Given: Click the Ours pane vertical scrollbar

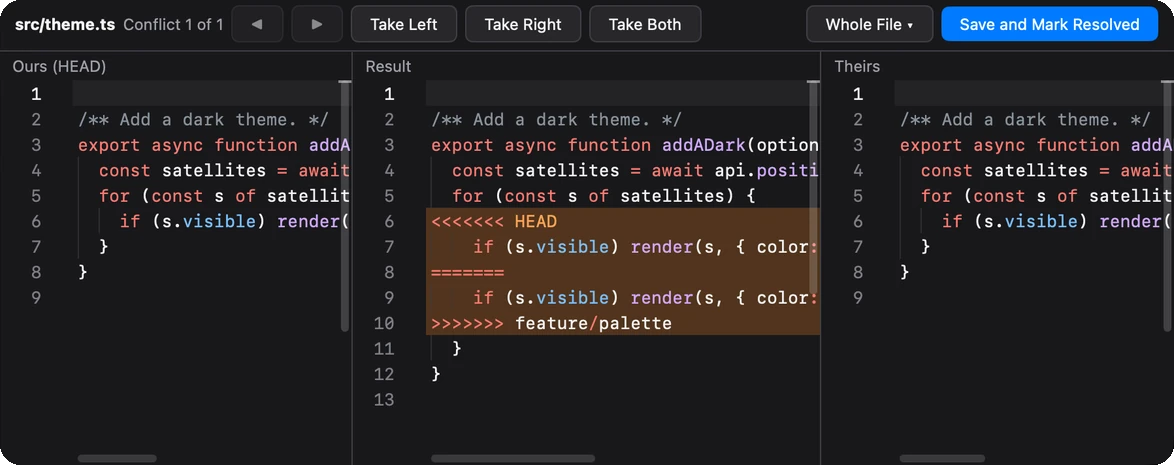Looking at the screenshot, I should pos(344,206).
